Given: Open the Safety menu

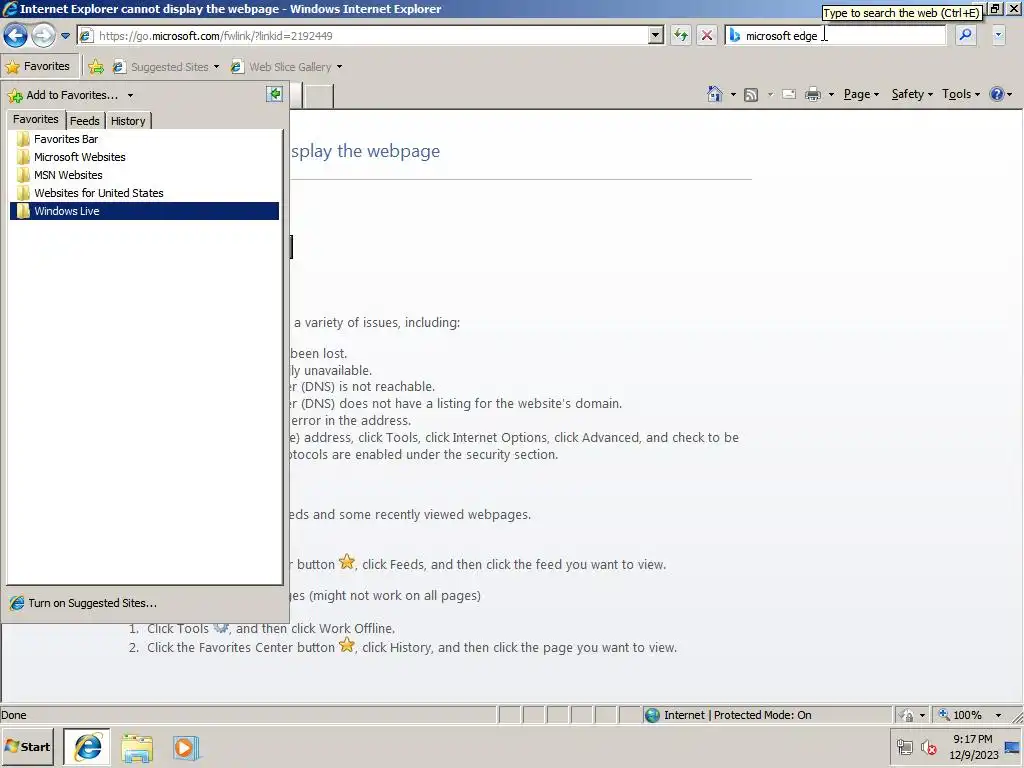Looking at the screenshot, I should coord(912,94).
